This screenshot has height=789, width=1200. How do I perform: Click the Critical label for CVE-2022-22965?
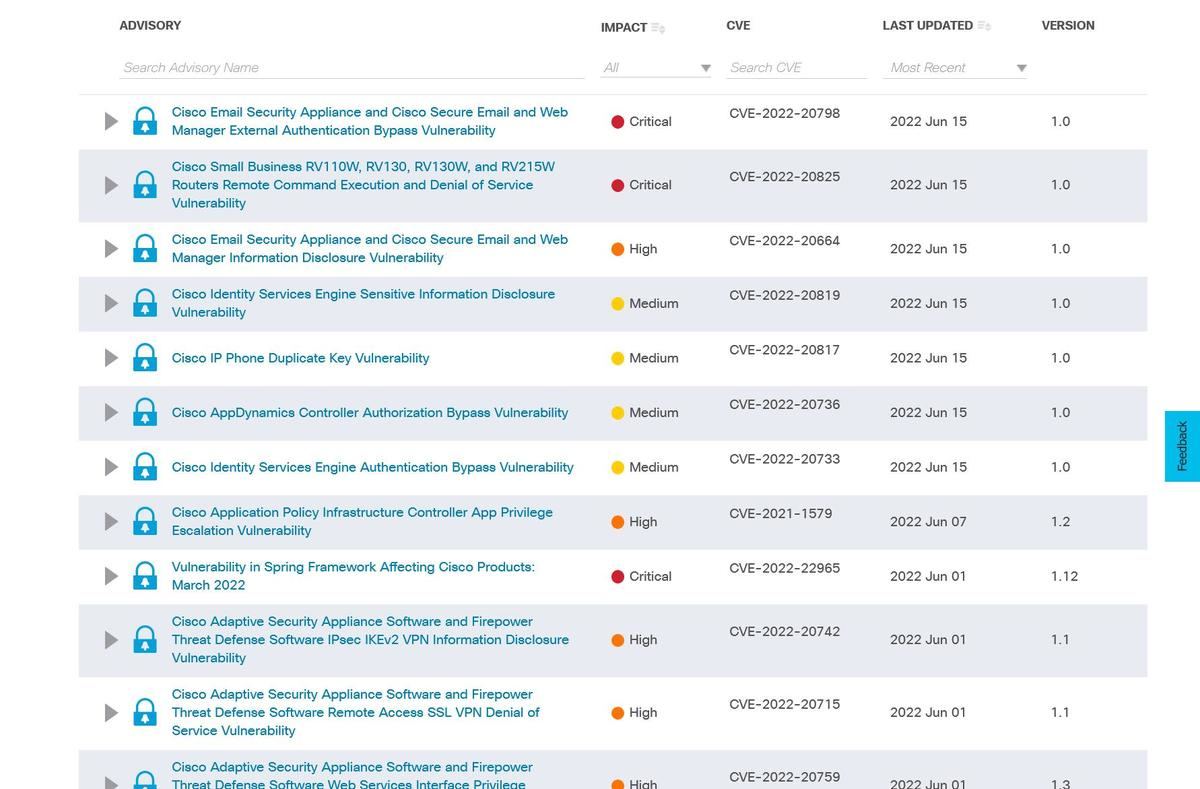coord(650,576)
